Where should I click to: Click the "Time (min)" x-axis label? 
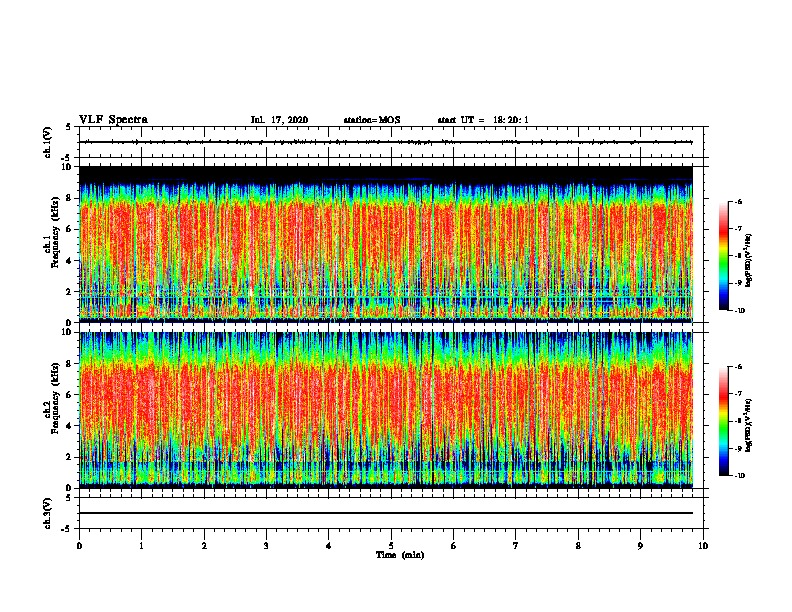400,555
